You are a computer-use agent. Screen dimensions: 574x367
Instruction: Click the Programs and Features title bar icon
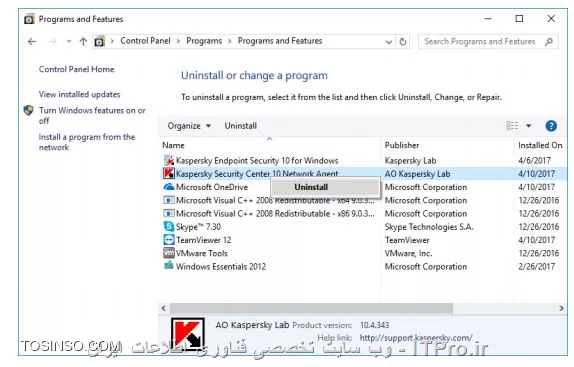pyautogui.click(x=29, y=19)
